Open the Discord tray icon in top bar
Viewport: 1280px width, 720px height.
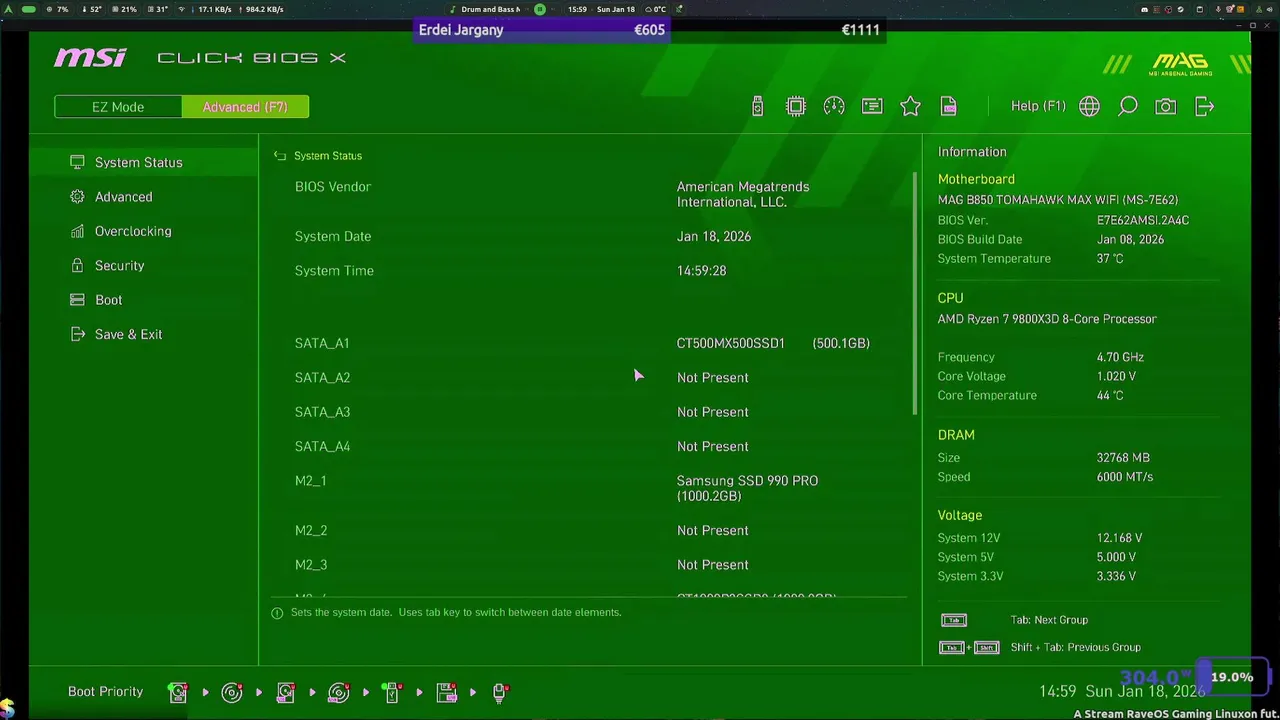[x=1144, y=9]
